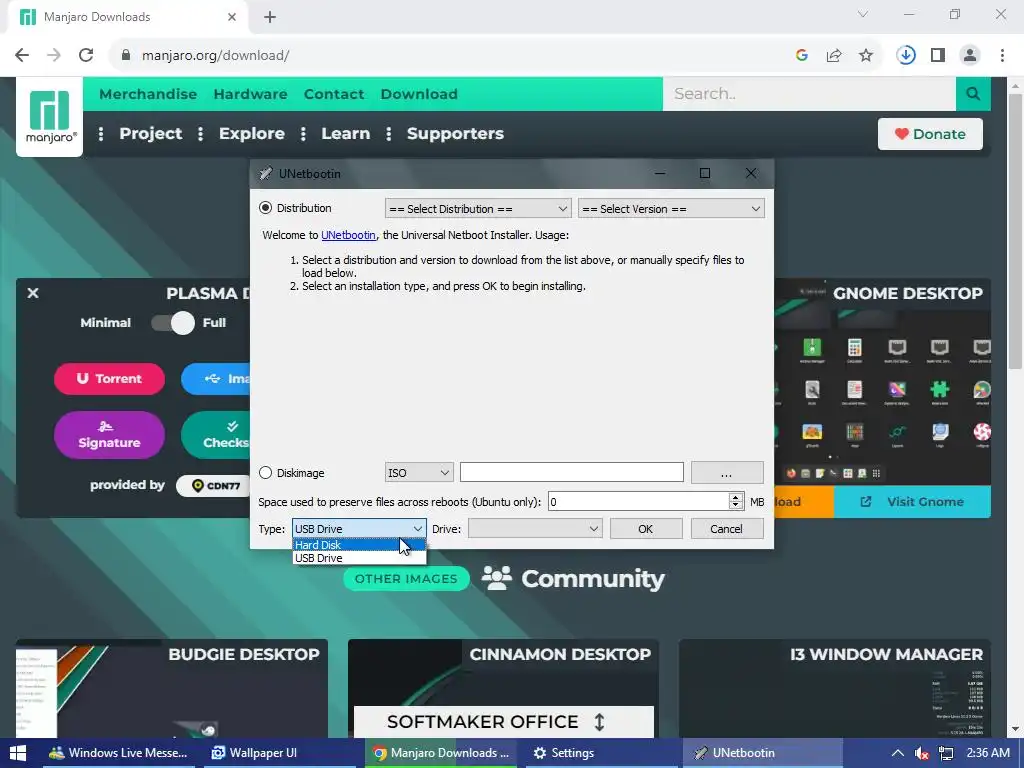Open the Select Version dropdown

click(671, 209)
